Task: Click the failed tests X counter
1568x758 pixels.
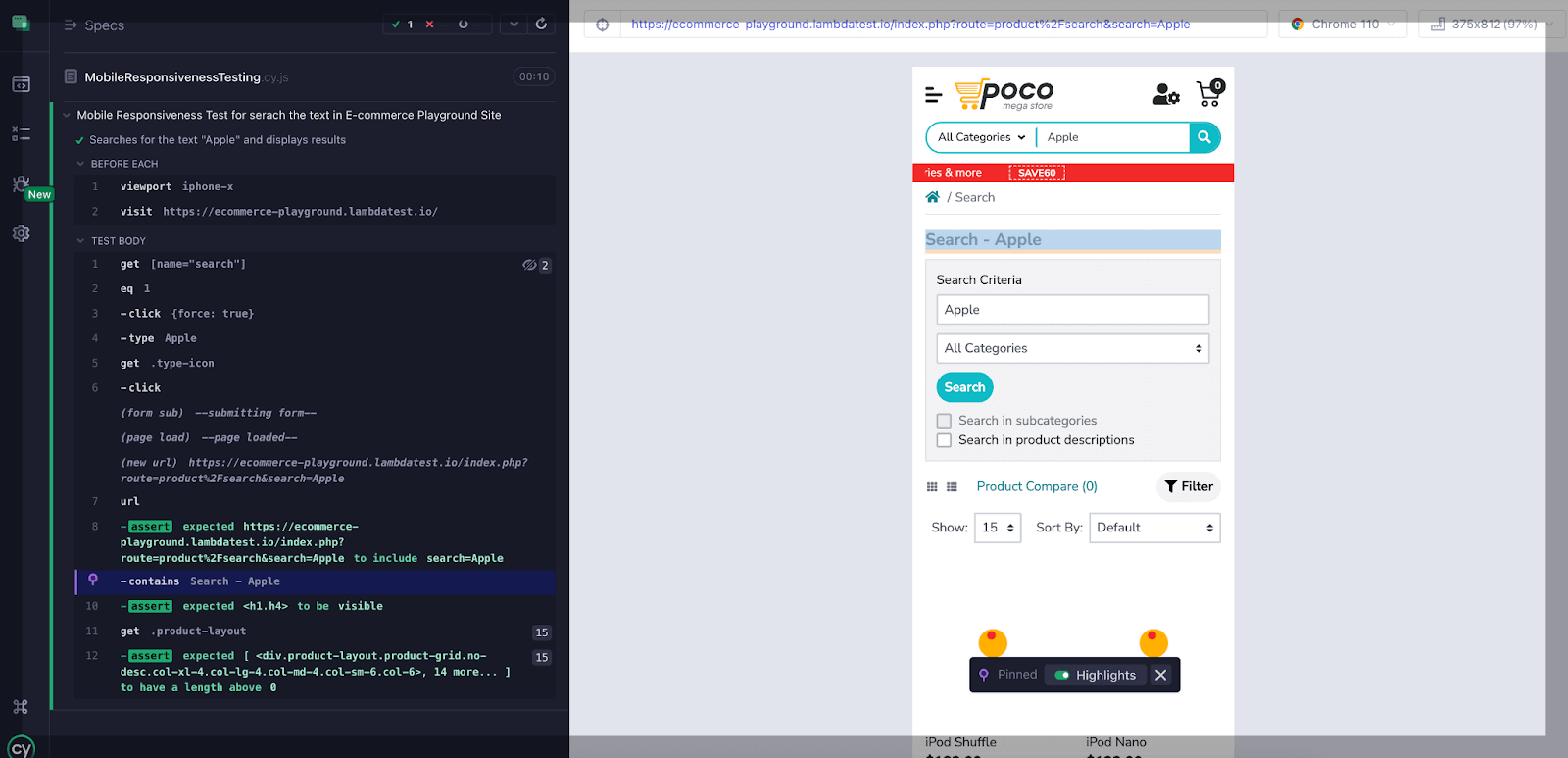Action: tap(436, 25)
